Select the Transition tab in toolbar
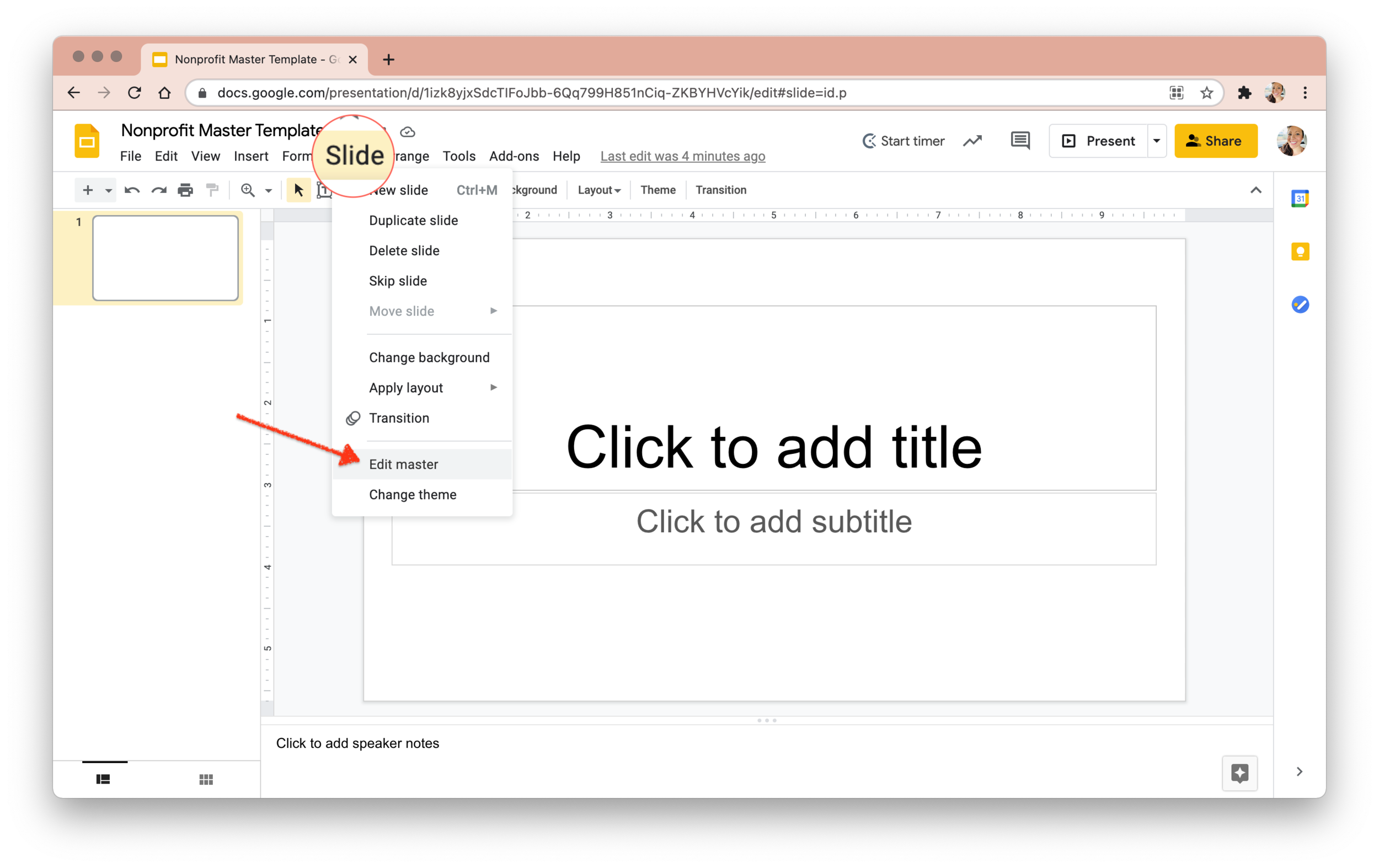Screen dimensions: 1379x868 coord(720,189)
